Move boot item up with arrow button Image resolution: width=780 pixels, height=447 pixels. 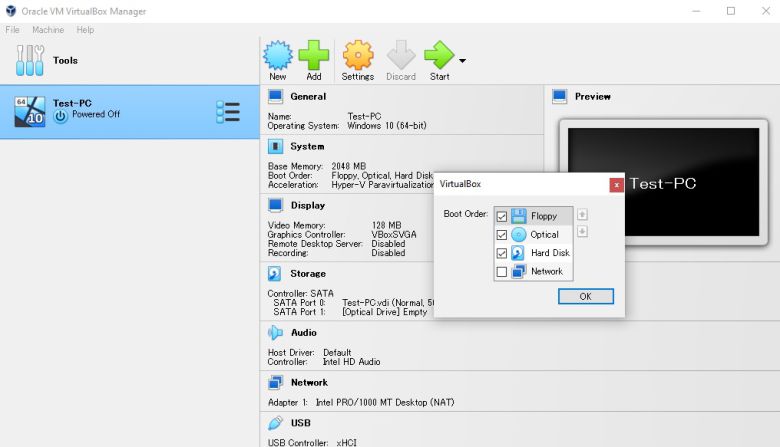[583, 214]
